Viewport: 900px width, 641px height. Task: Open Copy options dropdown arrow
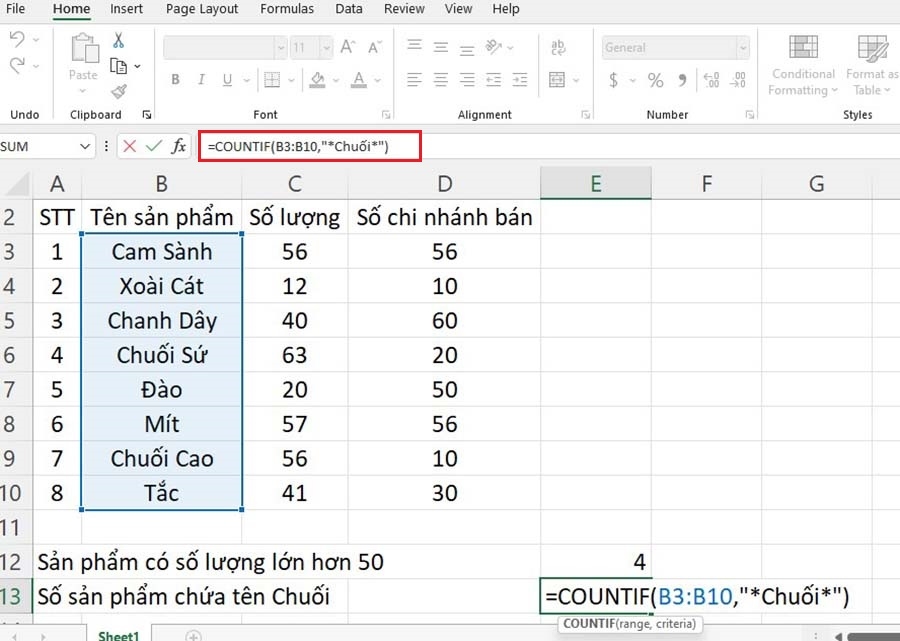pyautogui.click(x=137, y=67)
